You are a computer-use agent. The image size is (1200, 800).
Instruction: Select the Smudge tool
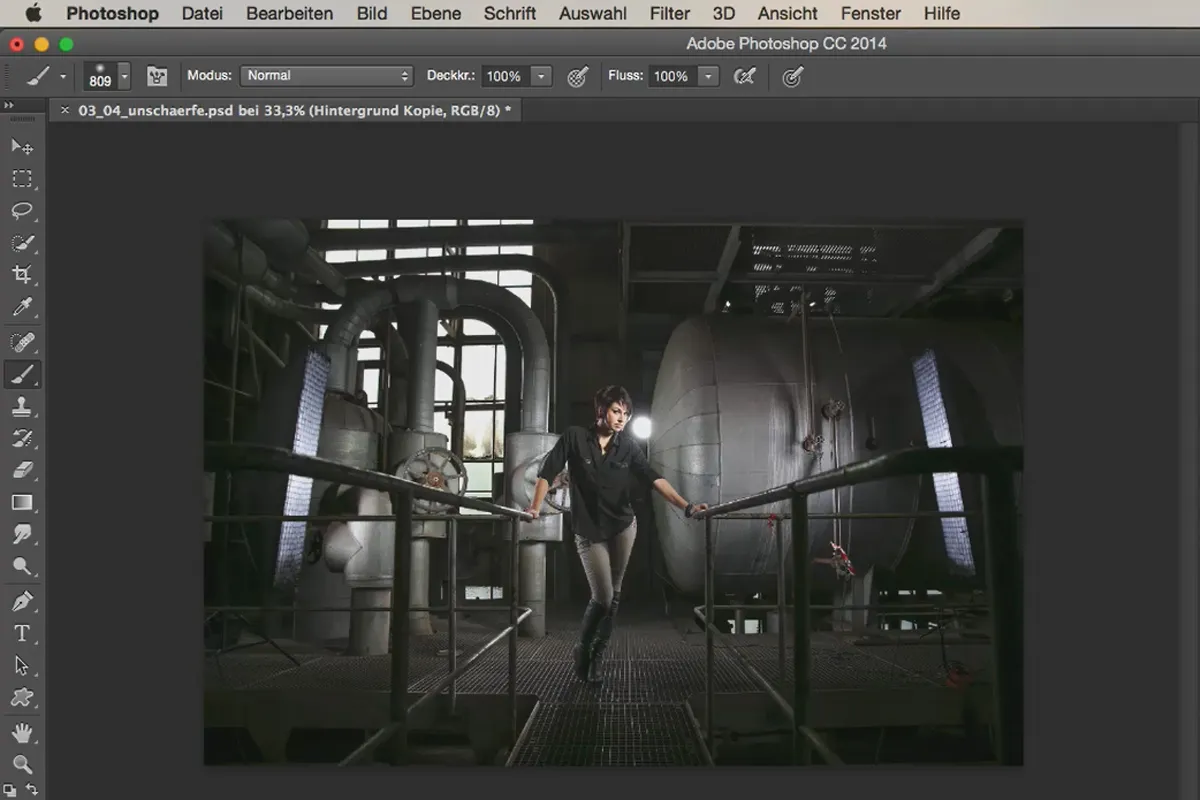point(22,534)
